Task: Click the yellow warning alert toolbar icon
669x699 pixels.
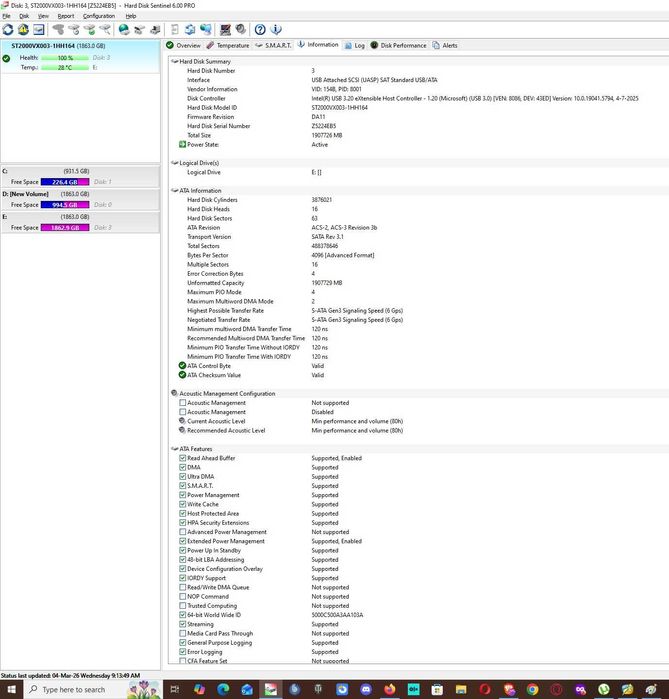Action: point(23,29)
